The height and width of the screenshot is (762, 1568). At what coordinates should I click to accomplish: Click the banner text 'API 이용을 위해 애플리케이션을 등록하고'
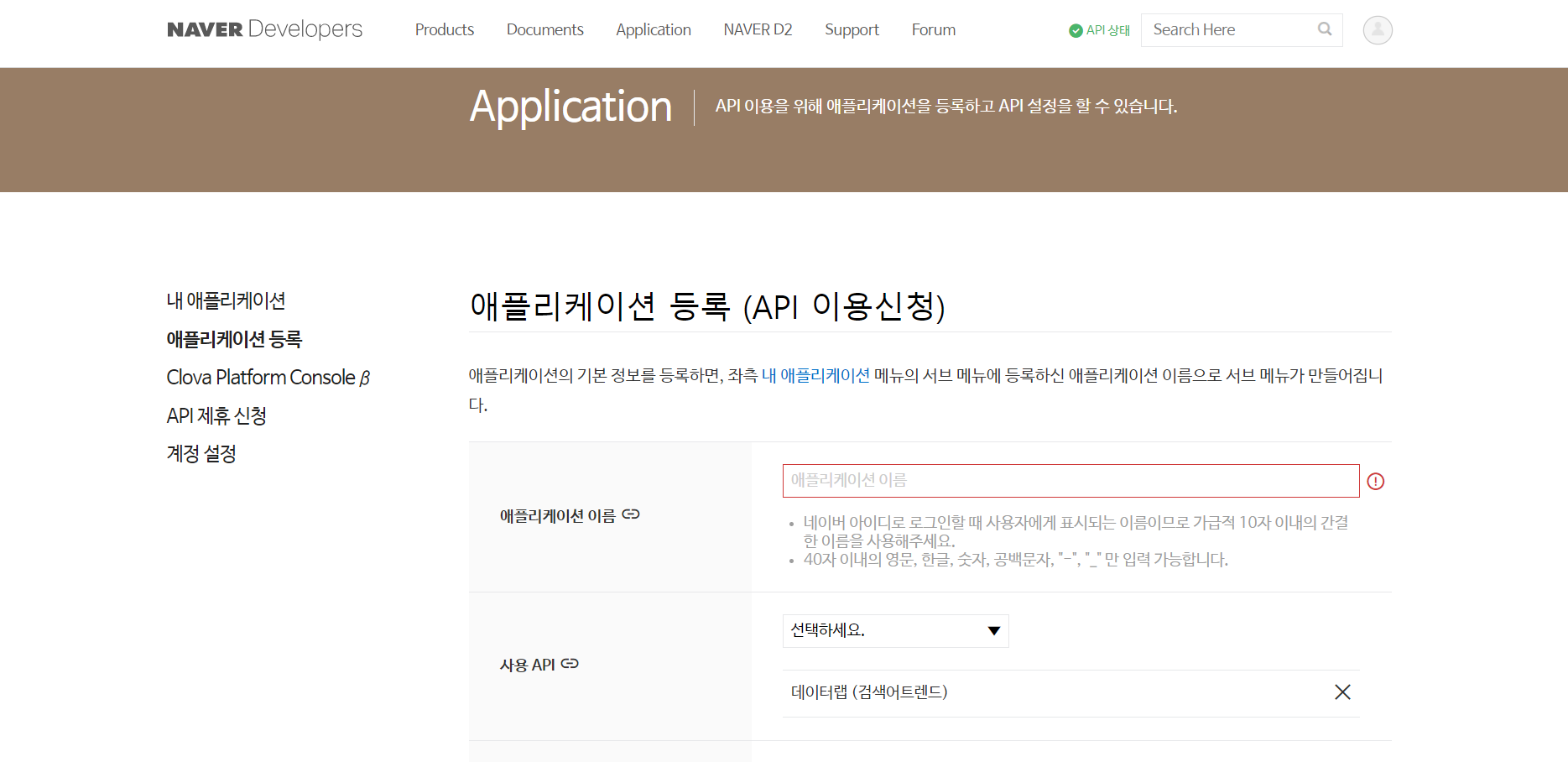855,107
